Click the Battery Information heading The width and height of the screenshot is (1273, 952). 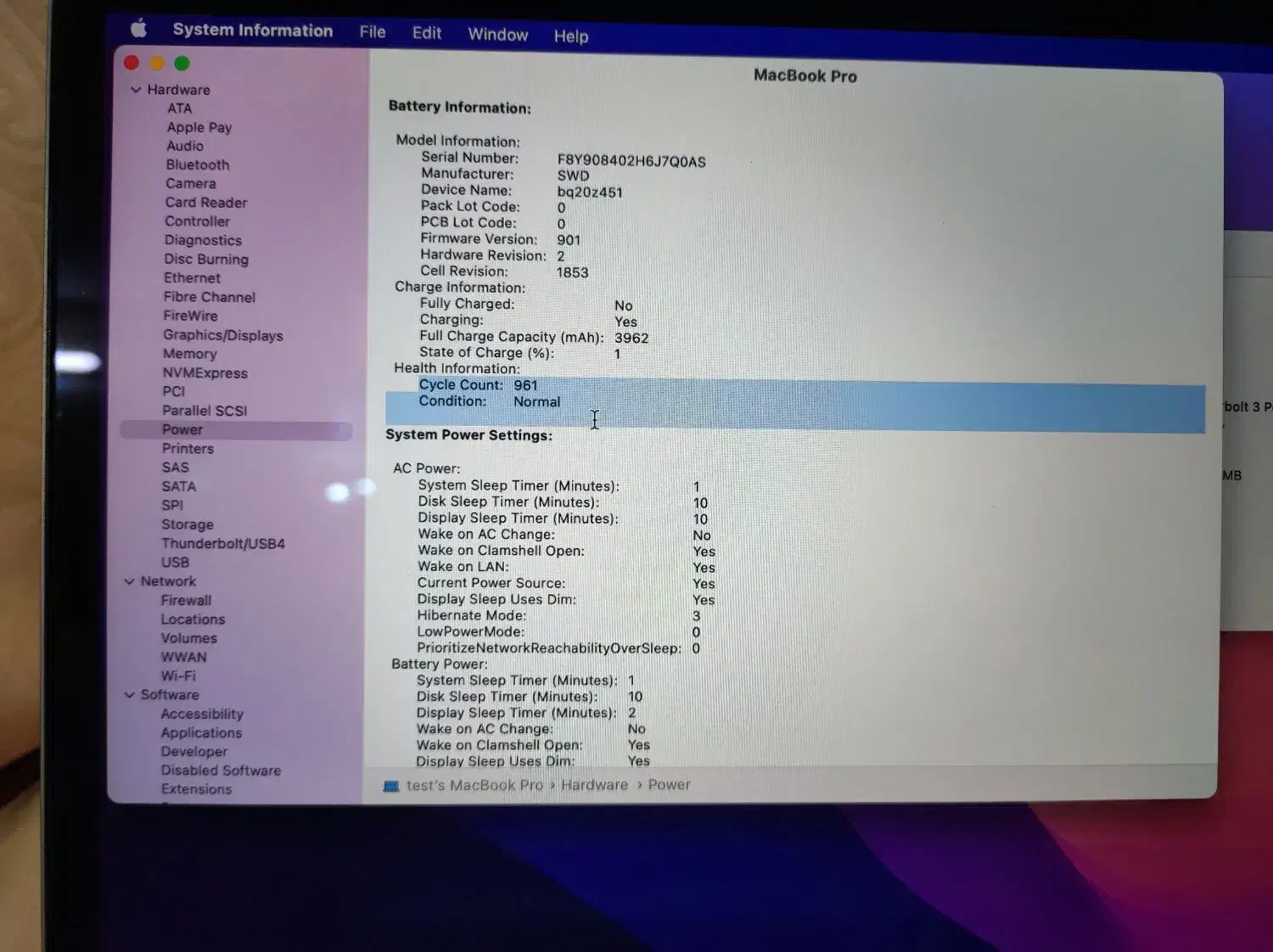459,108
